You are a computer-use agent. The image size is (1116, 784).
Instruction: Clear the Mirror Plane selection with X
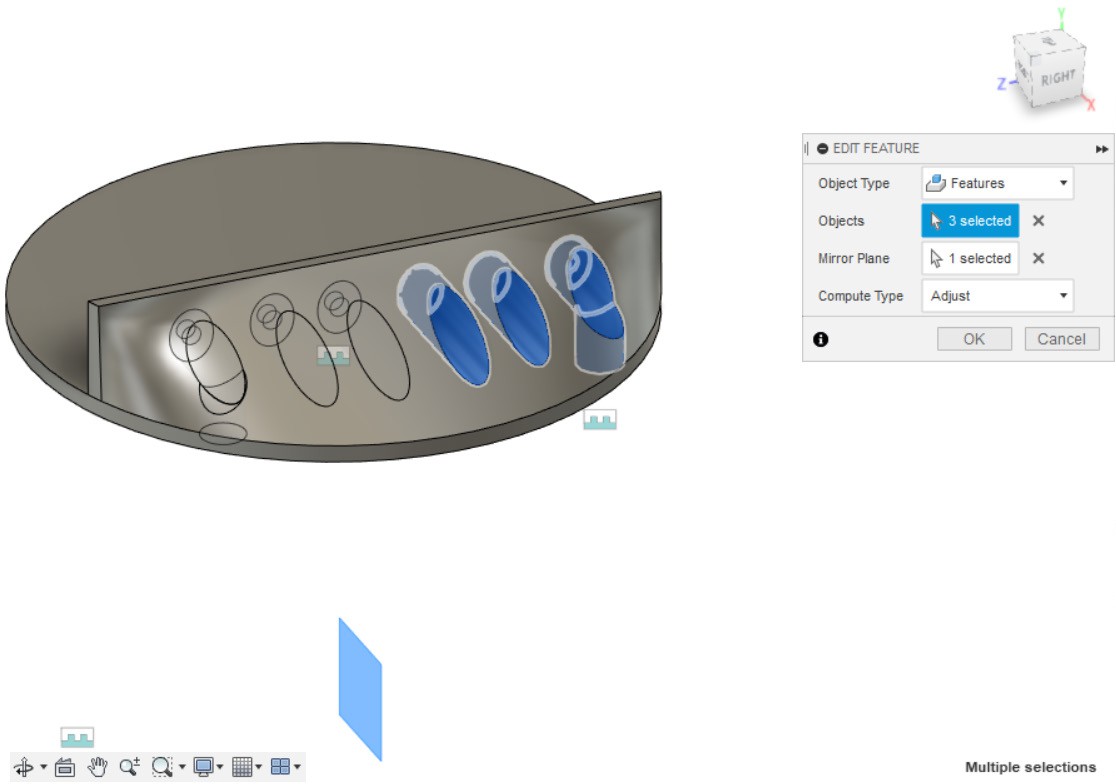point(1038,258)
